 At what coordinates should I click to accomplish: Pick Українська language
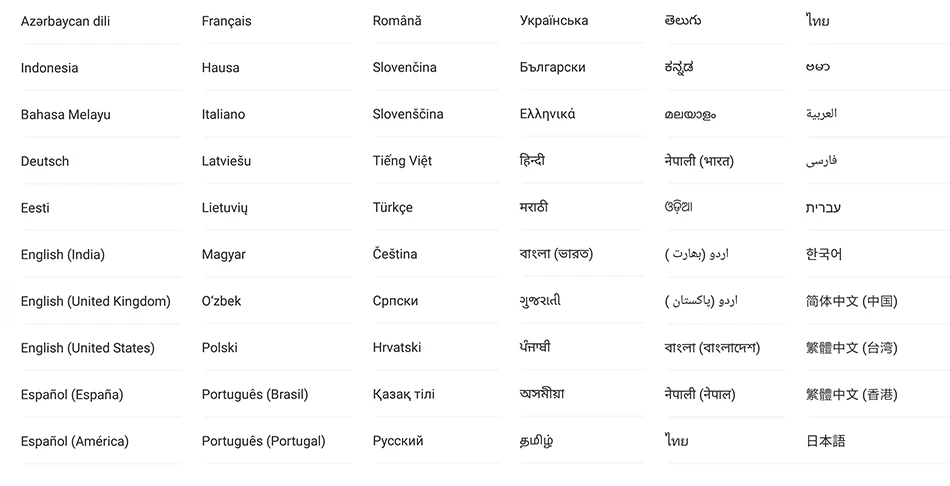554,21
